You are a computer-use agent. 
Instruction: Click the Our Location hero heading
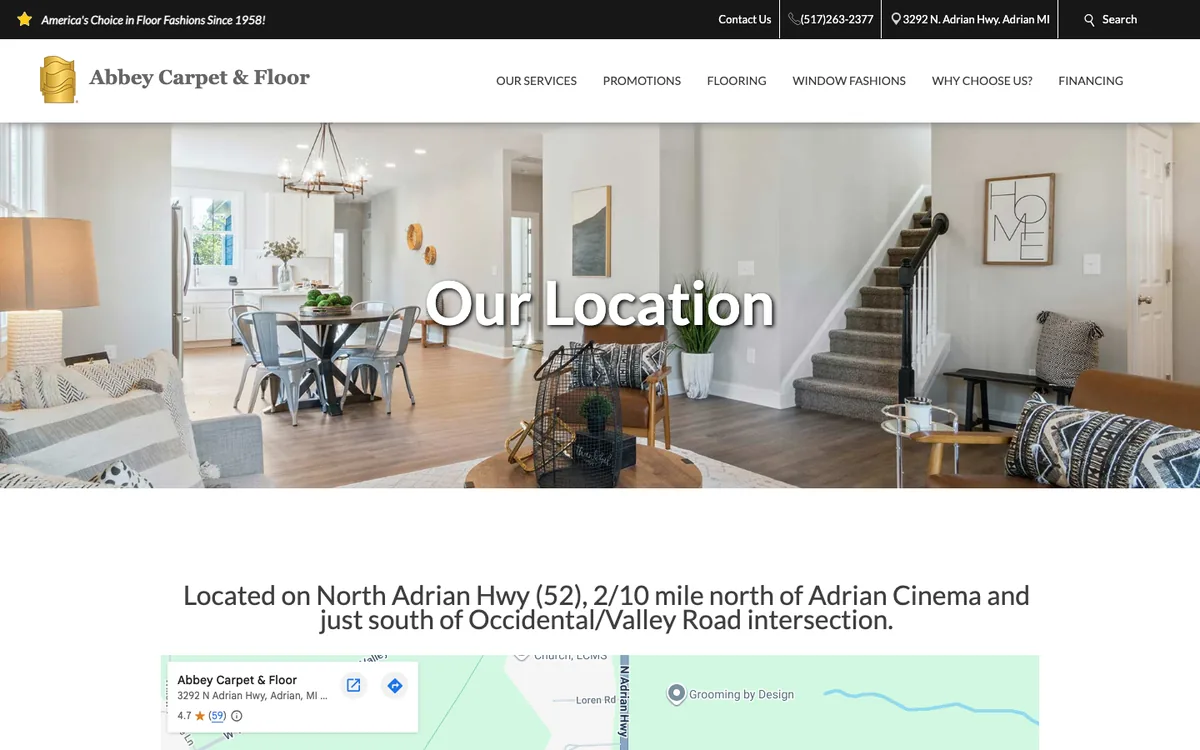tap(600, 304)
